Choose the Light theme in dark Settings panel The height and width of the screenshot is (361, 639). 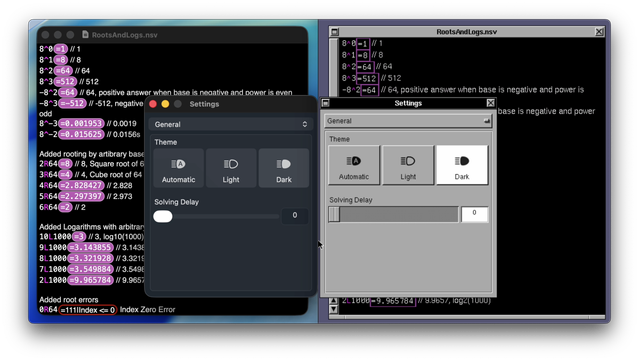[x=231, y=168]
